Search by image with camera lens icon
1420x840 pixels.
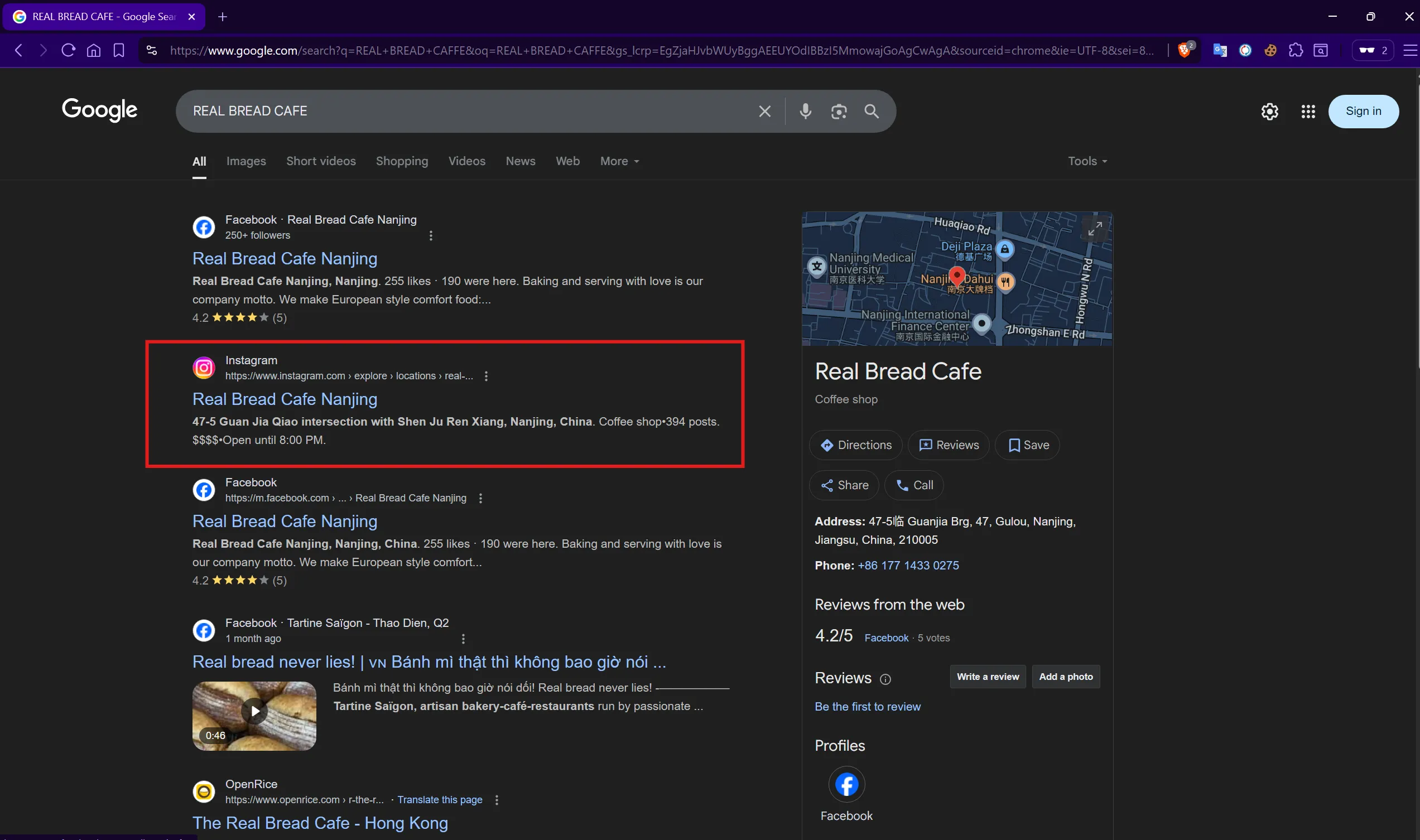pyautogui.click(x=839, y=111)
